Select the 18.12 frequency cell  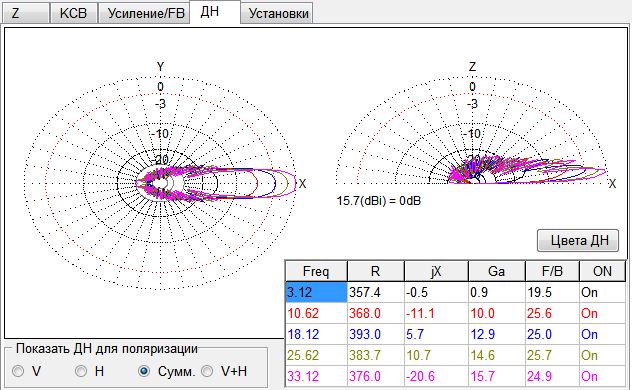coord(316,334)
